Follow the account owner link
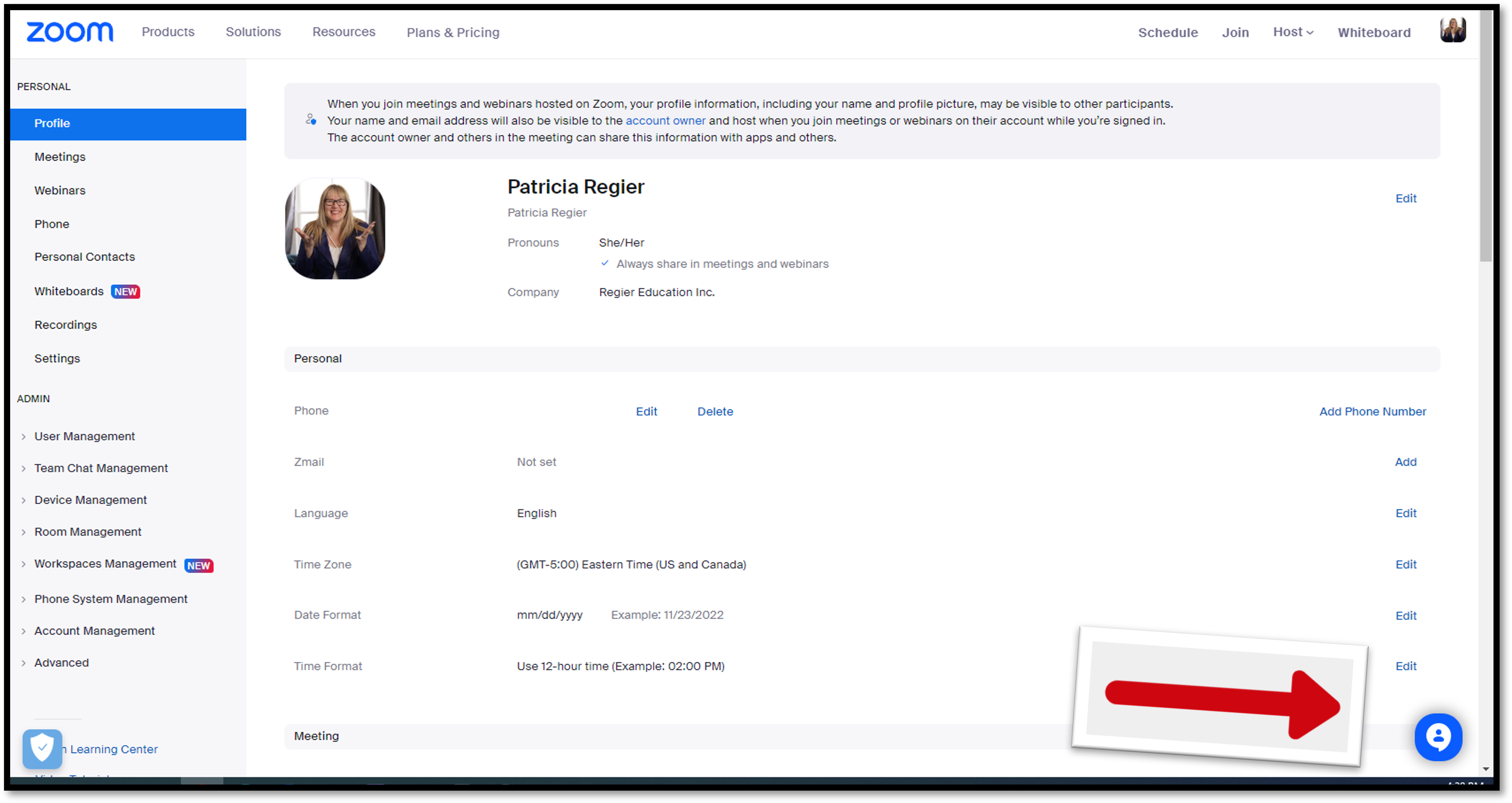 pyautogui.click(x=665, y=120)
